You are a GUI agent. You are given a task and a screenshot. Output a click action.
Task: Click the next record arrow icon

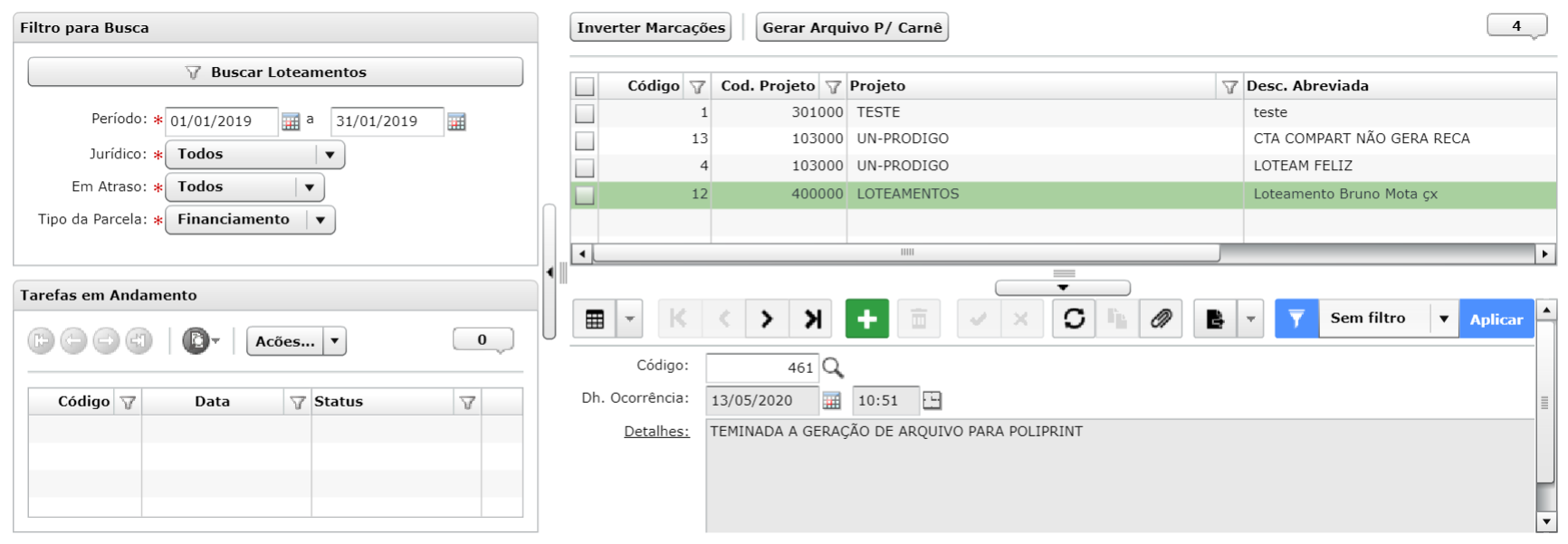(767, 319)
